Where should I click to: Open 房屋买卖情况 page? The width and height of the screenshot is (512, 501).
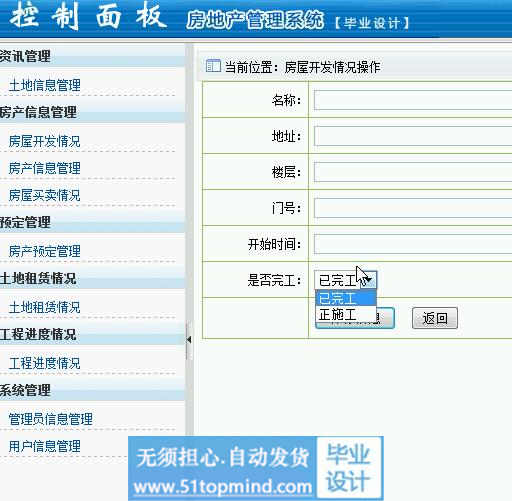click(x=45, y=195)
